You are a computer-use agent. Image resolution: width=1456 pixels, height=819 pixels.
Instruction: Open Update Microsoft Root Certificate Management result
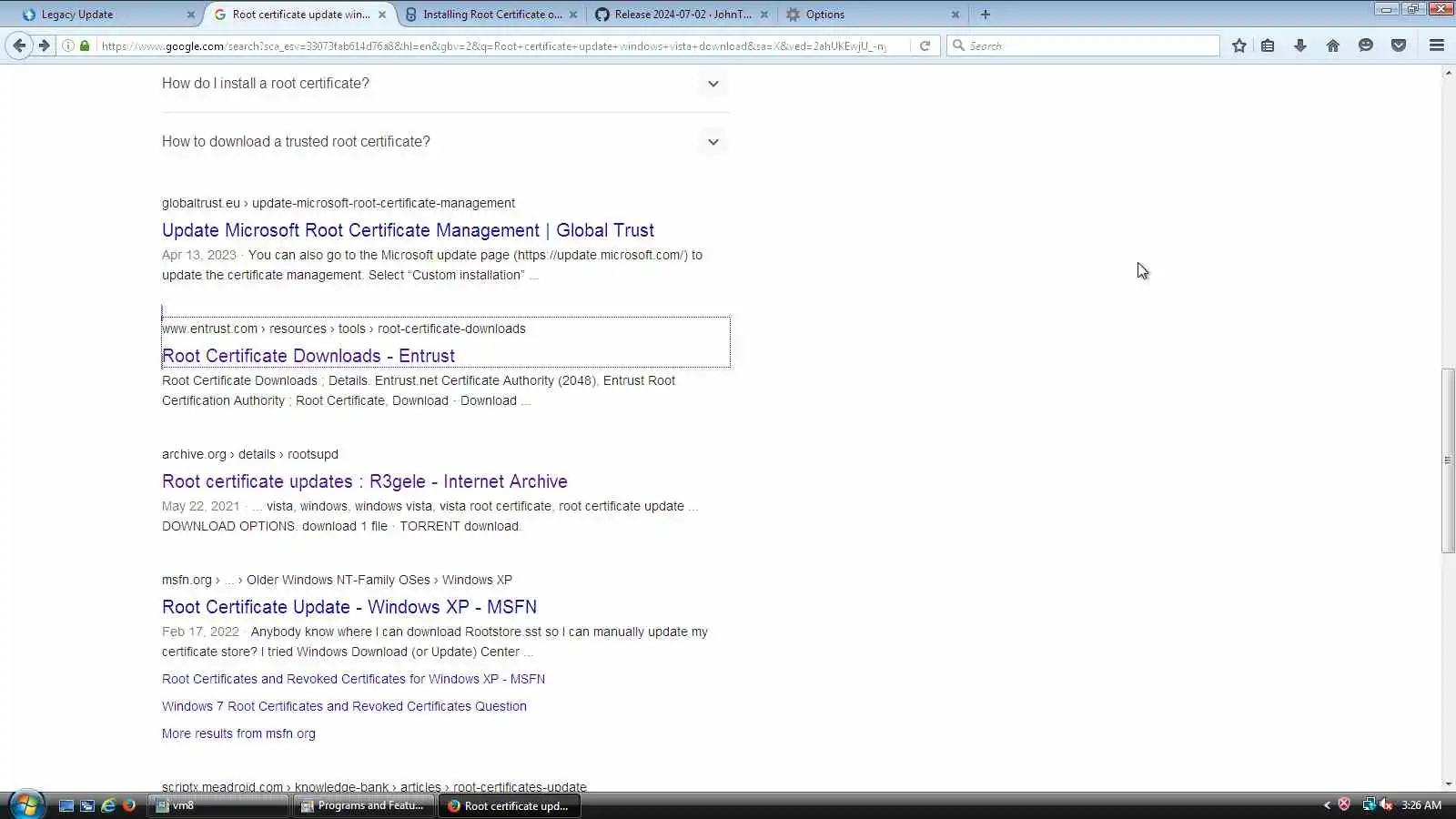click(408, 230)
